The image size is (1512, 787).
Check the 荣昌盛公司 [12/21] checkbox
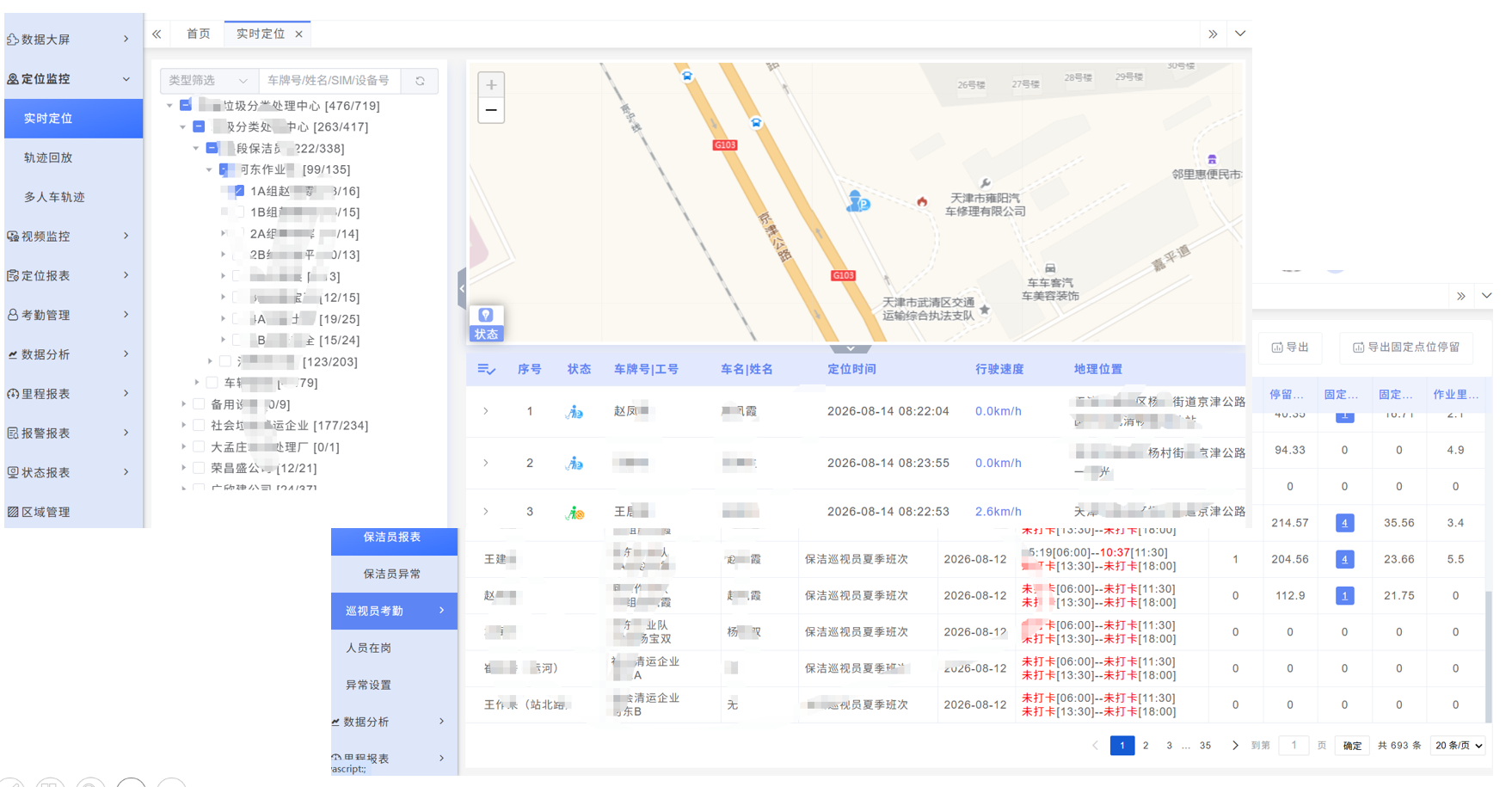click(x=199, y=469)
